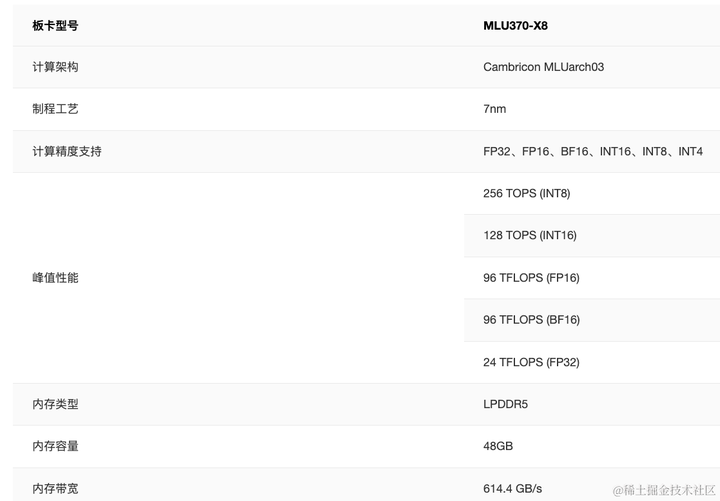720x501 pixels.
Task: Click the 内存容量 row label
Action: click(55, 446)
